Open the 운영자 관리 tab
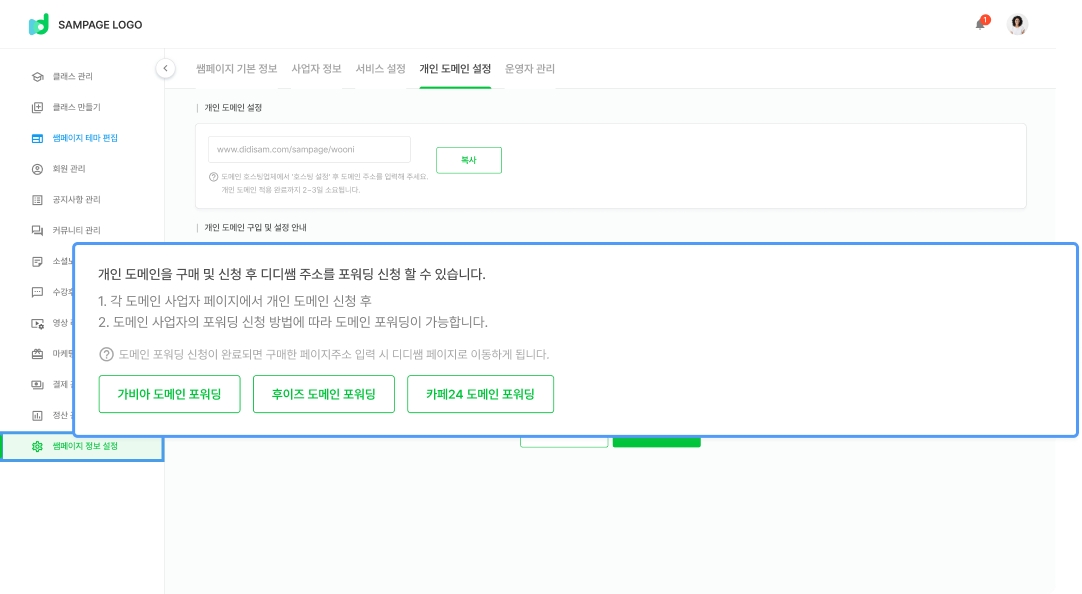 [530, 69]
